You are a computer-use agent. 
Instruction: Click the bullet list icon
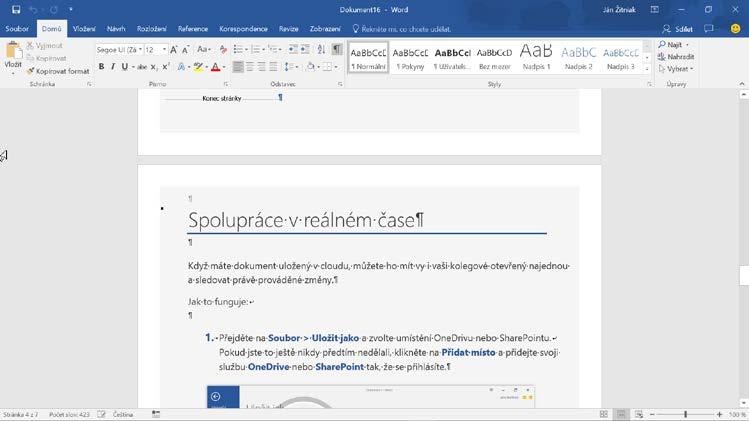pyautogui.click(x=238, y=49)
